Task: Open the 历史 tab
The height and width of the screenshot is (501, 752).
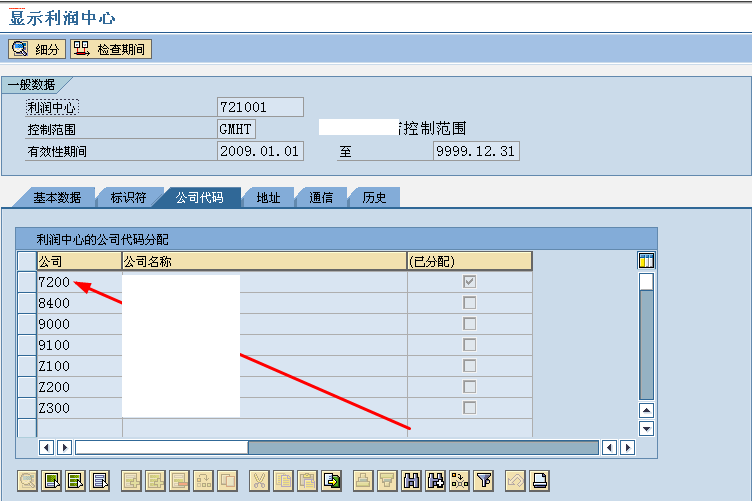Action: (x=374, y=198)
